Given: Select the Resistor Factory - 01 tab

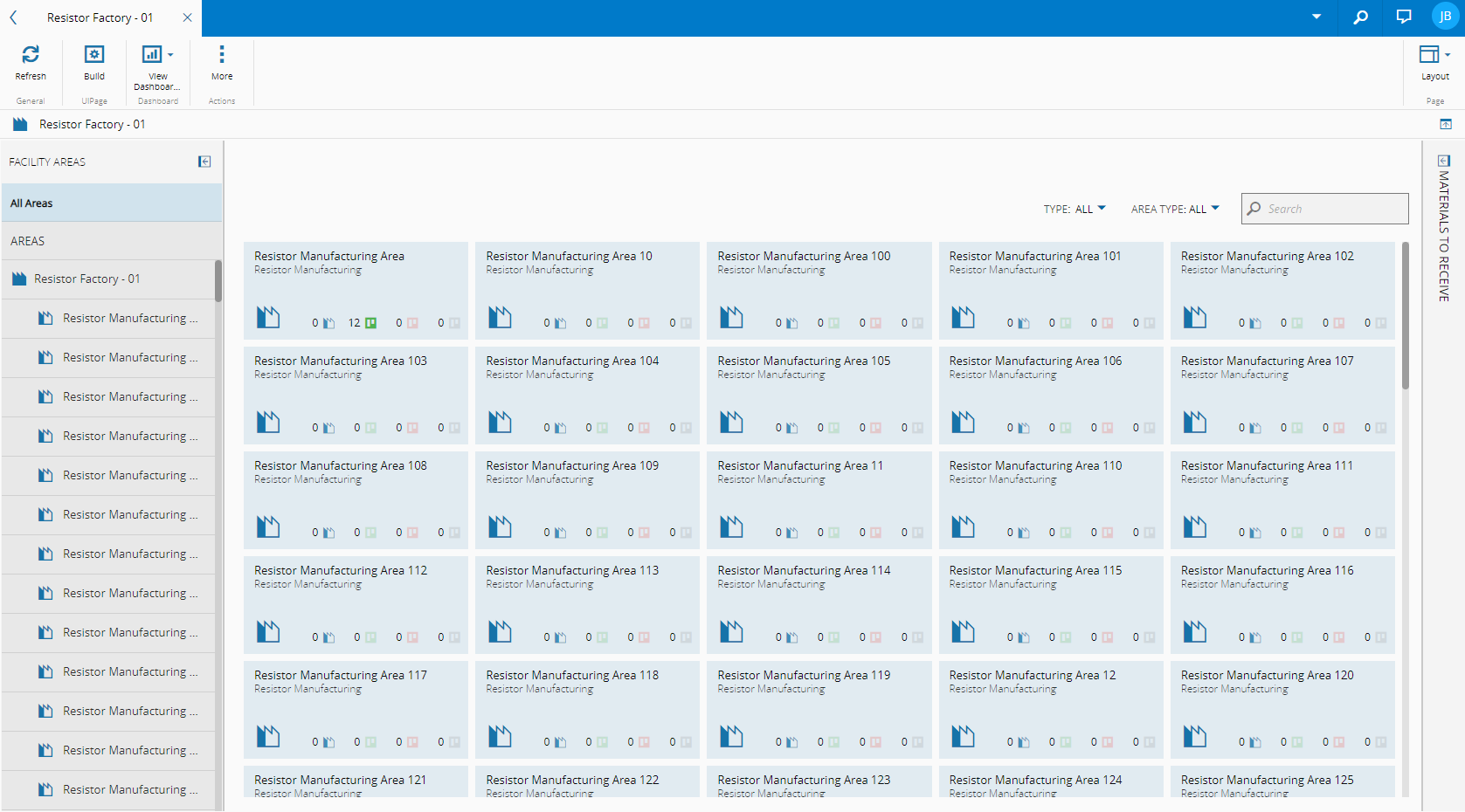Looking at the screenshot, I should click(100, 17).
